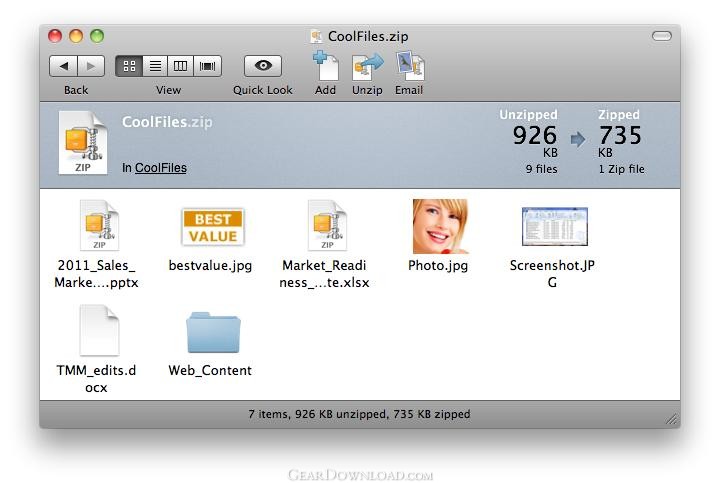Select the Market_Readiness xlsx file
The height and width of the screenshot is (483, 720).
pyautogui.click(x=326, y=226)
